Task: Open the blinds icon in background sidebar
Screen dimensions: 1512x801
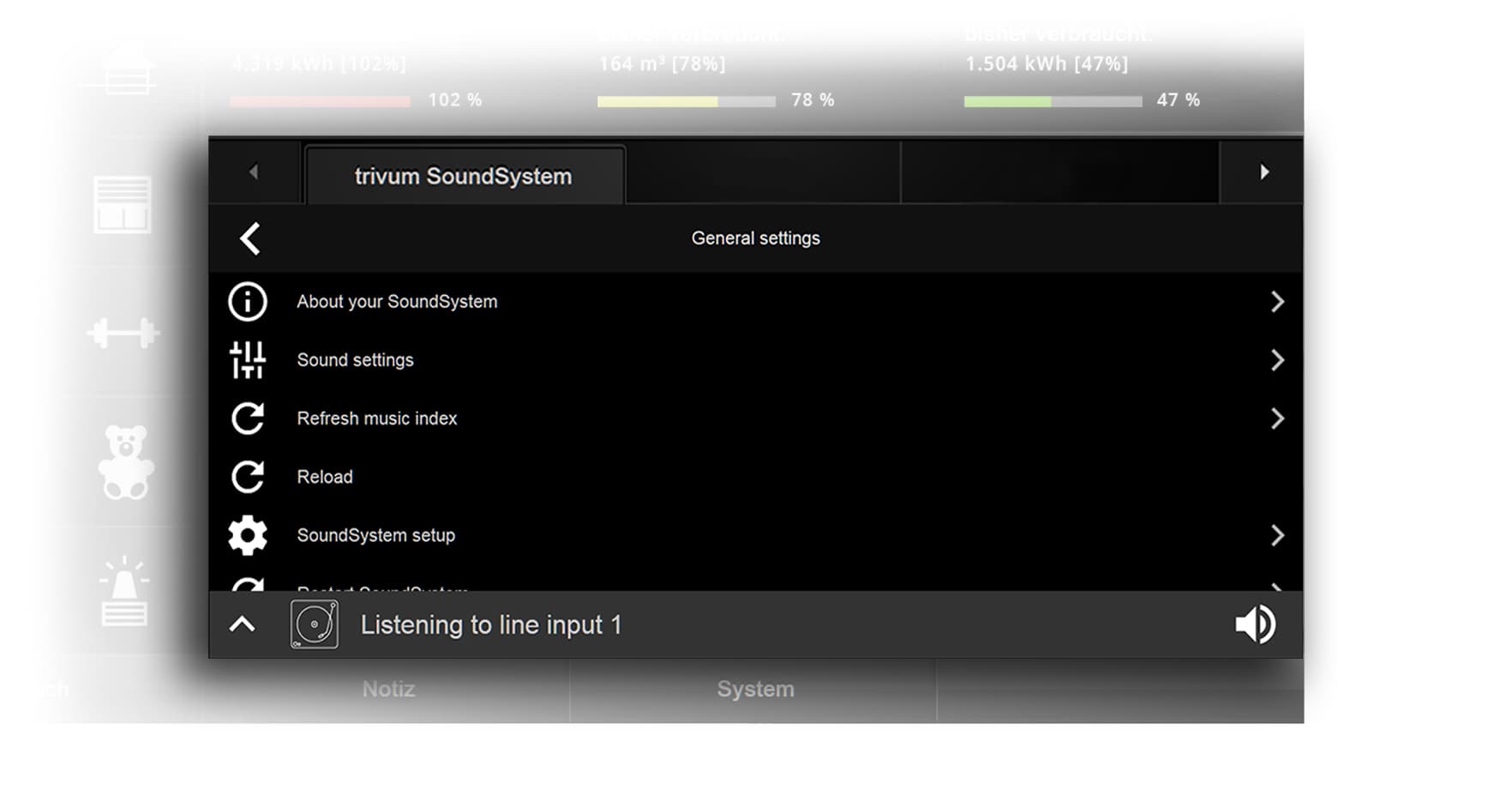Action: [x=123, y=205]
